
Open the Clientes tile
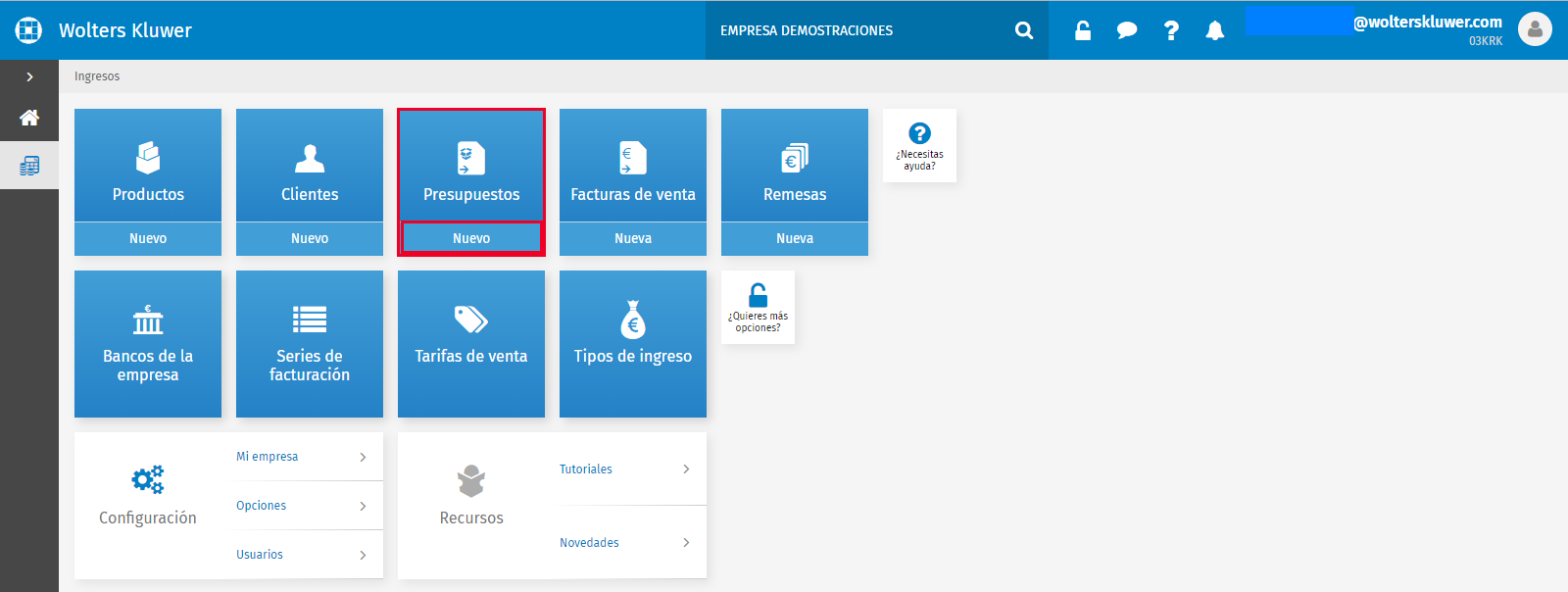(x=310, y=166)
